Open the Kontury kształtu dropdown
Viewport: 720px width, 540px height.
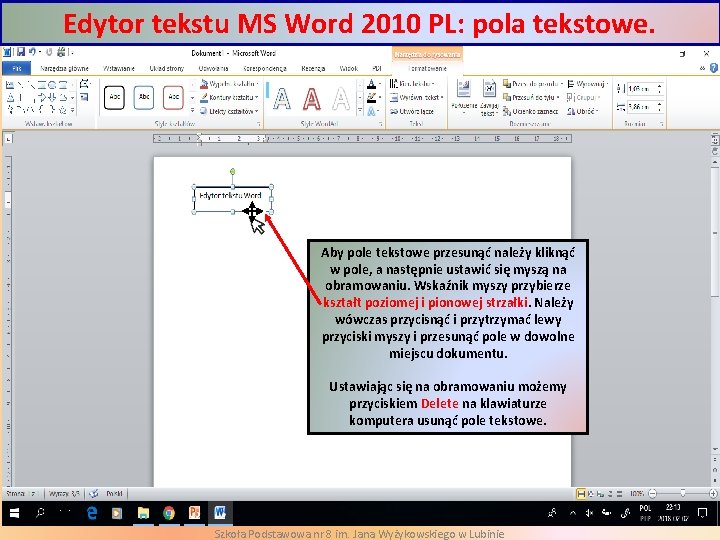[229, 97]
